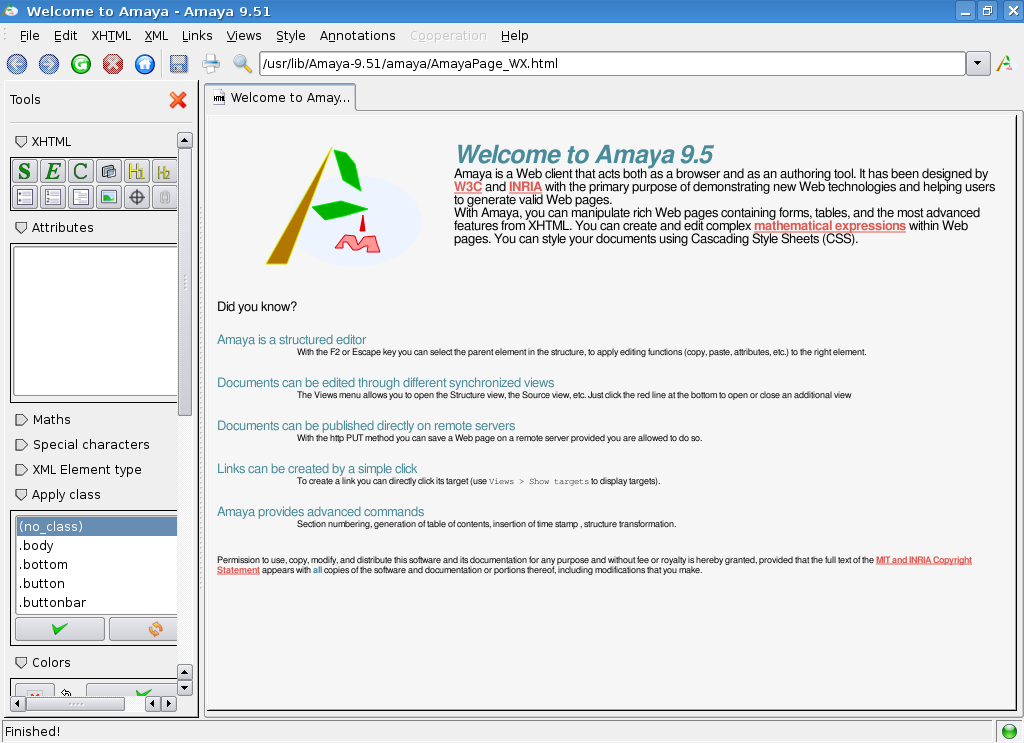Refresh the class list with orange arrows
1024x743 pixels.
click(x=144, y=629)
